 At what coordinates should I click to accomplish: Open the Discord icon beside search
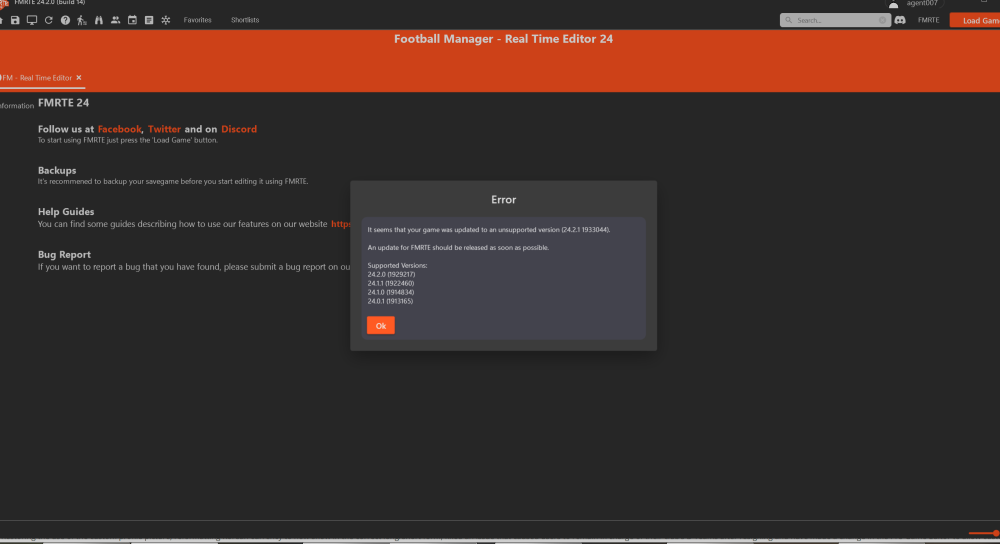tap(900, 20)
